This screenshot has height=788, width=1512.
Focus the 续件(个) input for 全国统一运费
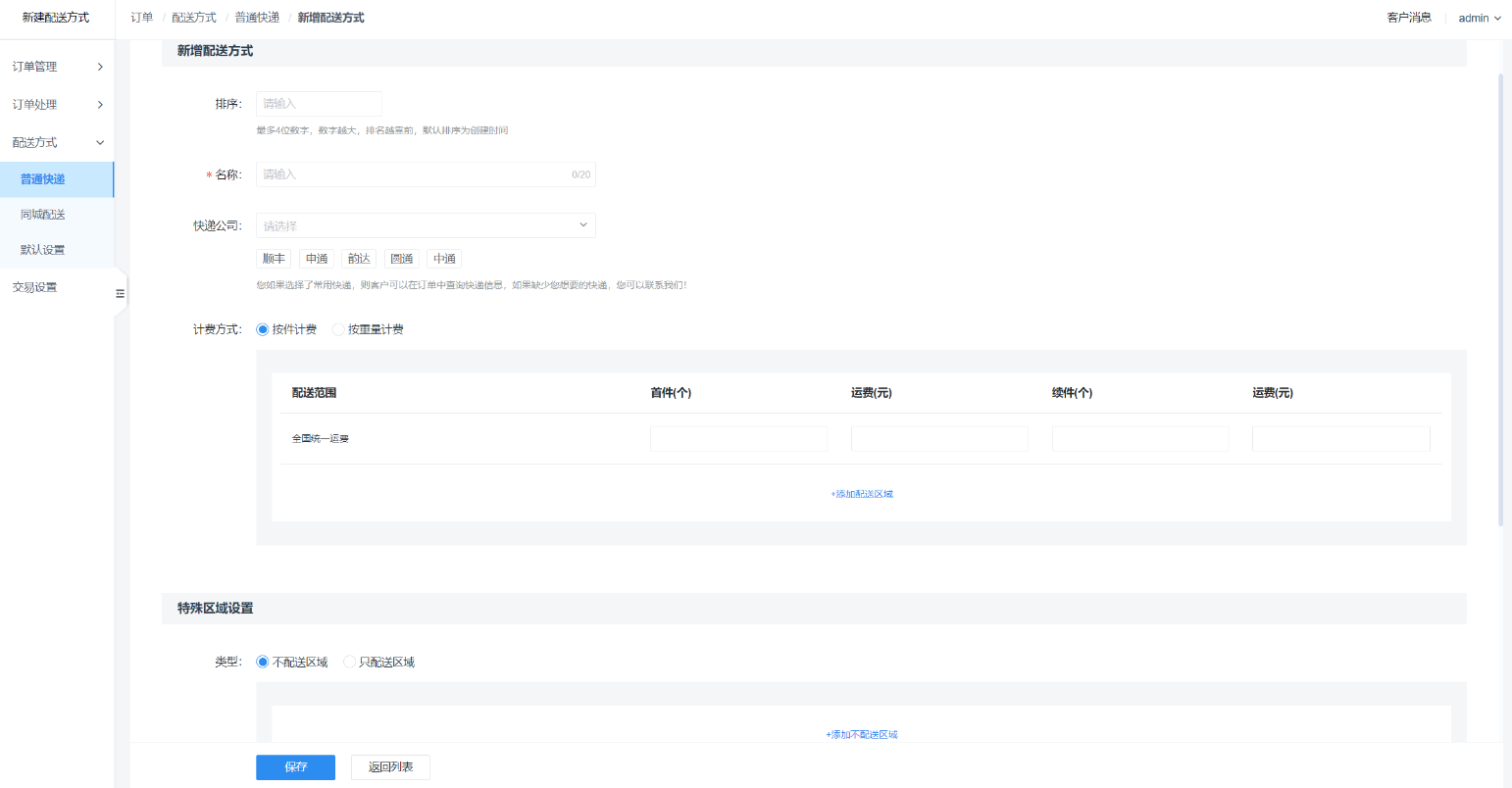point(1140,438)
